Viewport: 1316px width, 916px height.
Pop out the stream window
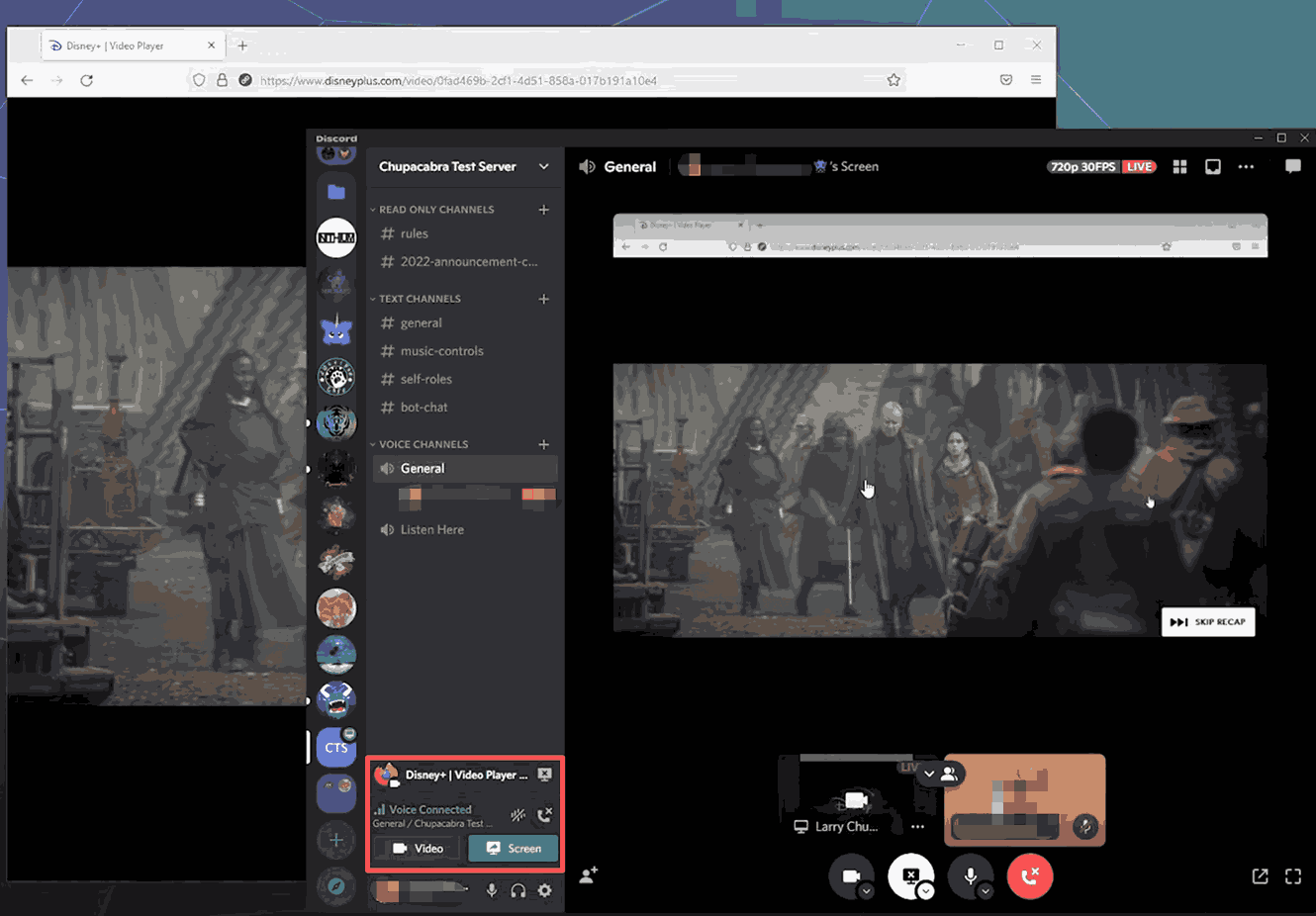pyautogui.click(x=1260, y=876)
